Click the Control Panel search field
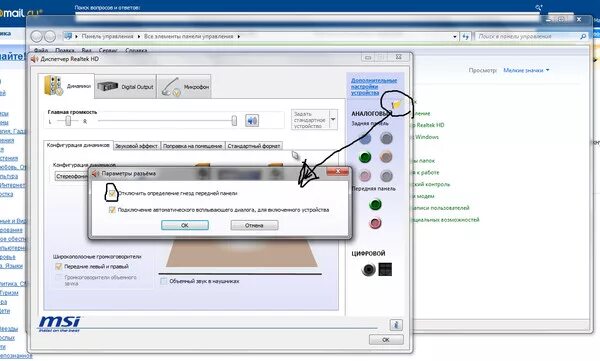 527,36
